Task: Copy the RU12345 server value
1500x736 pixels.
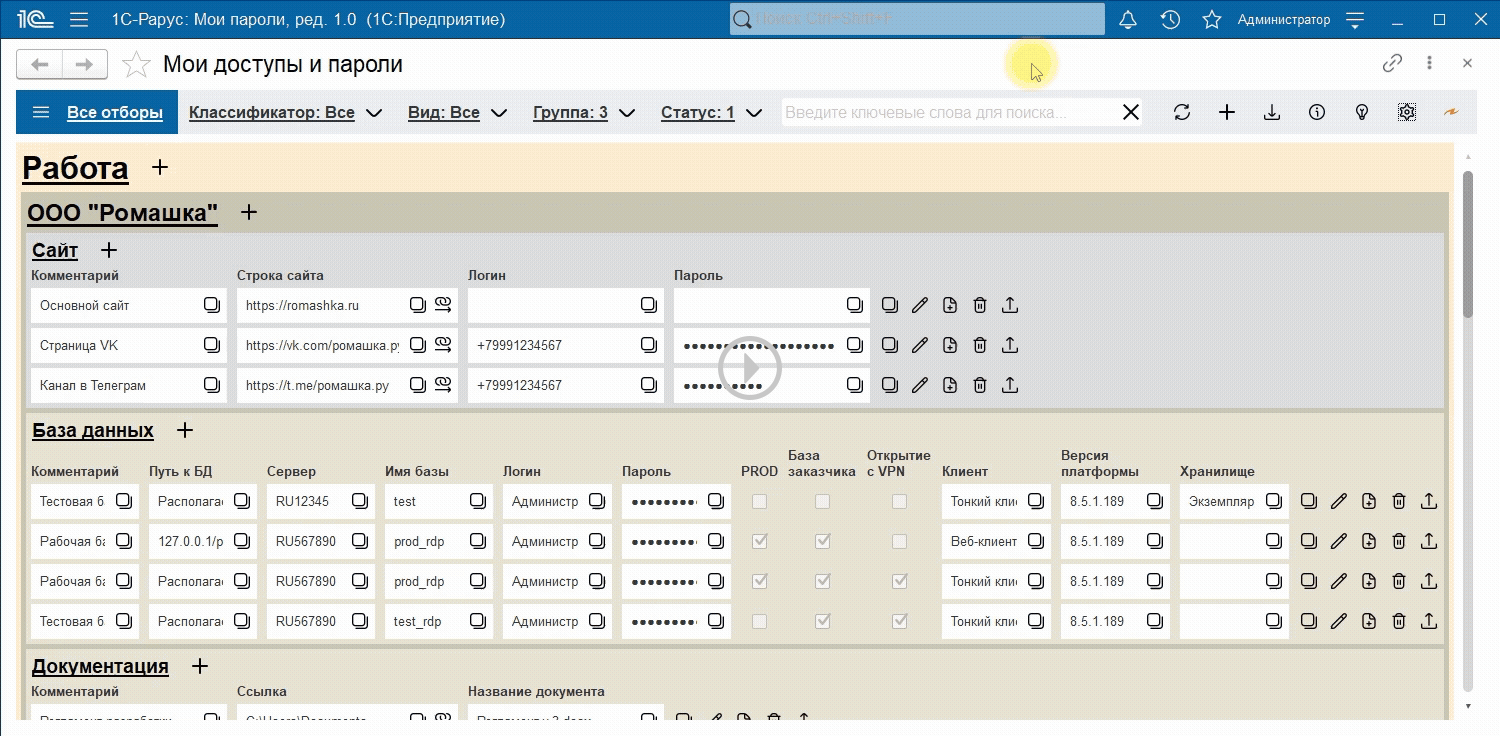Action: click(x=360, y=501)
